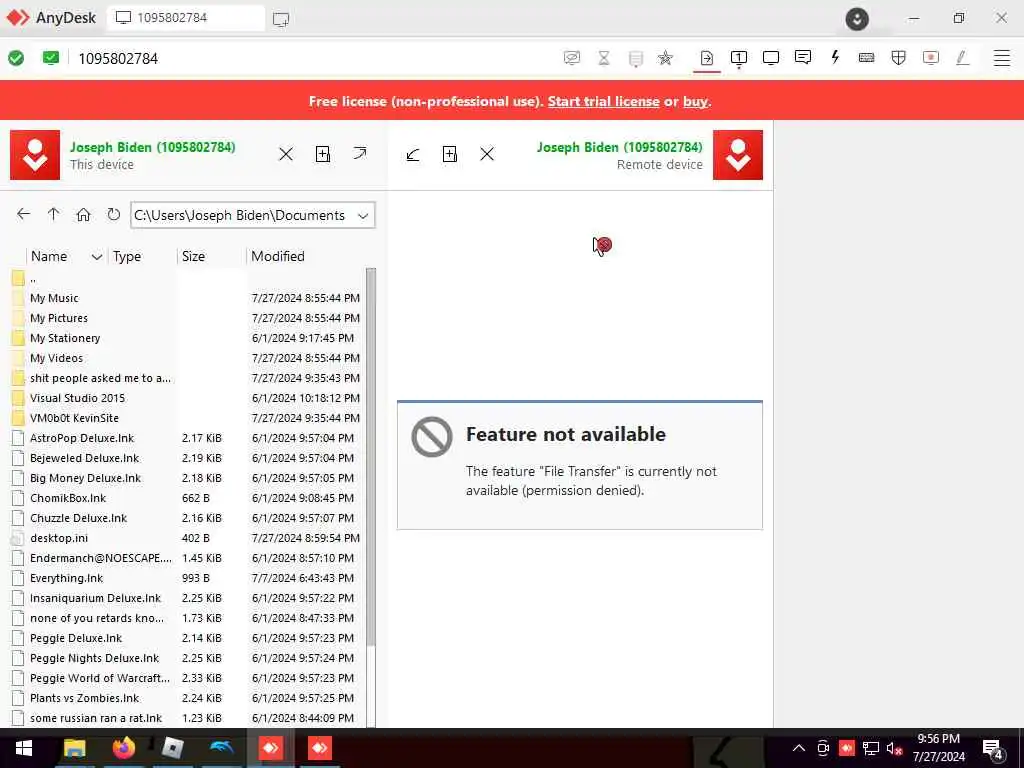The width and height of the screenshot is (1024, 768).
Task: Select ChomikBox.lnk file
Action: click(x=187, y=498)
